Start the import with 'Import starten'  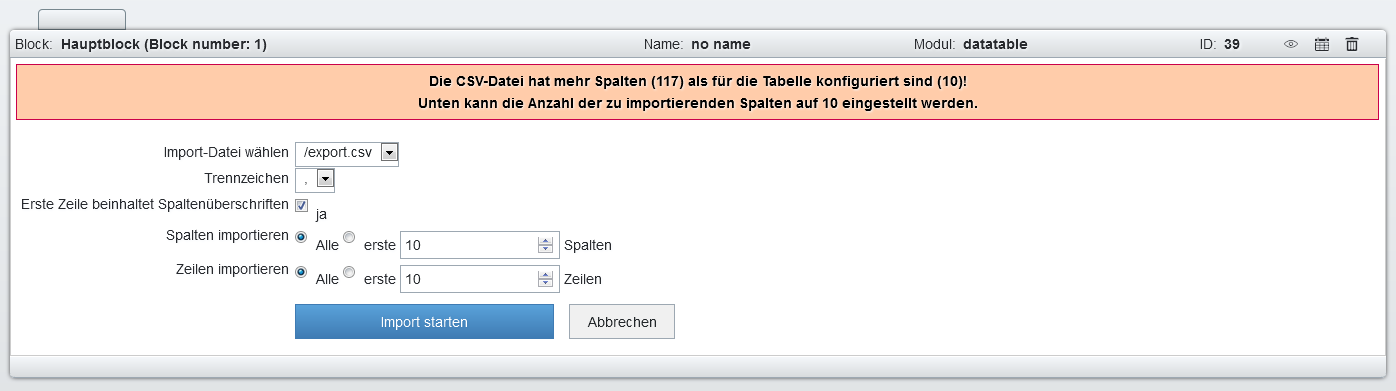(x=424, y=322)
